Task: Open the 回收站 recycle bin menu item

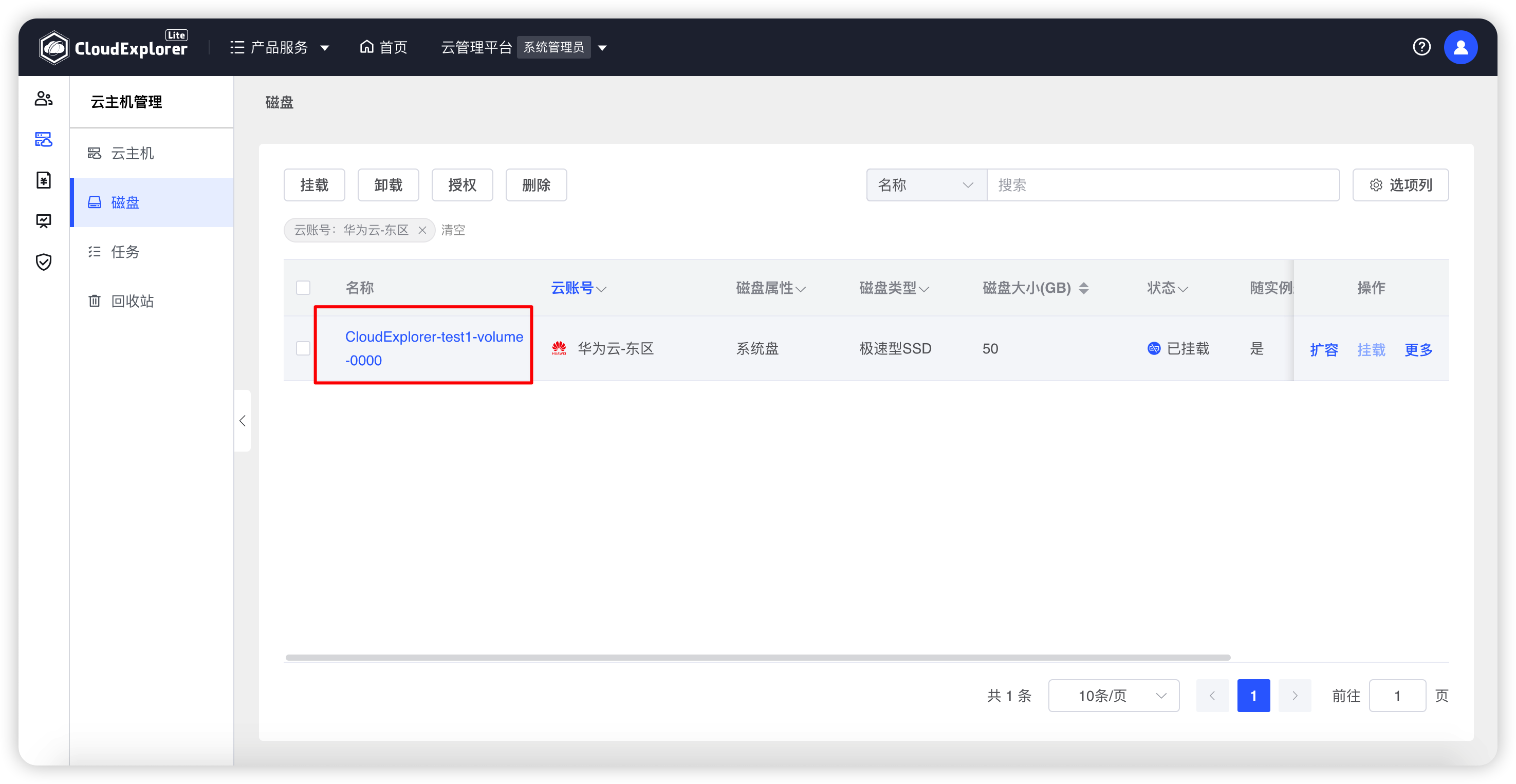Action: coord(133,301)
